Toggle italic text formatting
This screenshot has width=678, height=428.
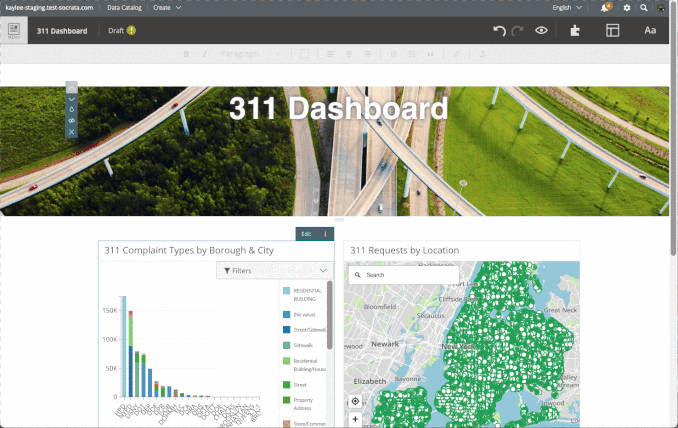click(x=205, y=54)
